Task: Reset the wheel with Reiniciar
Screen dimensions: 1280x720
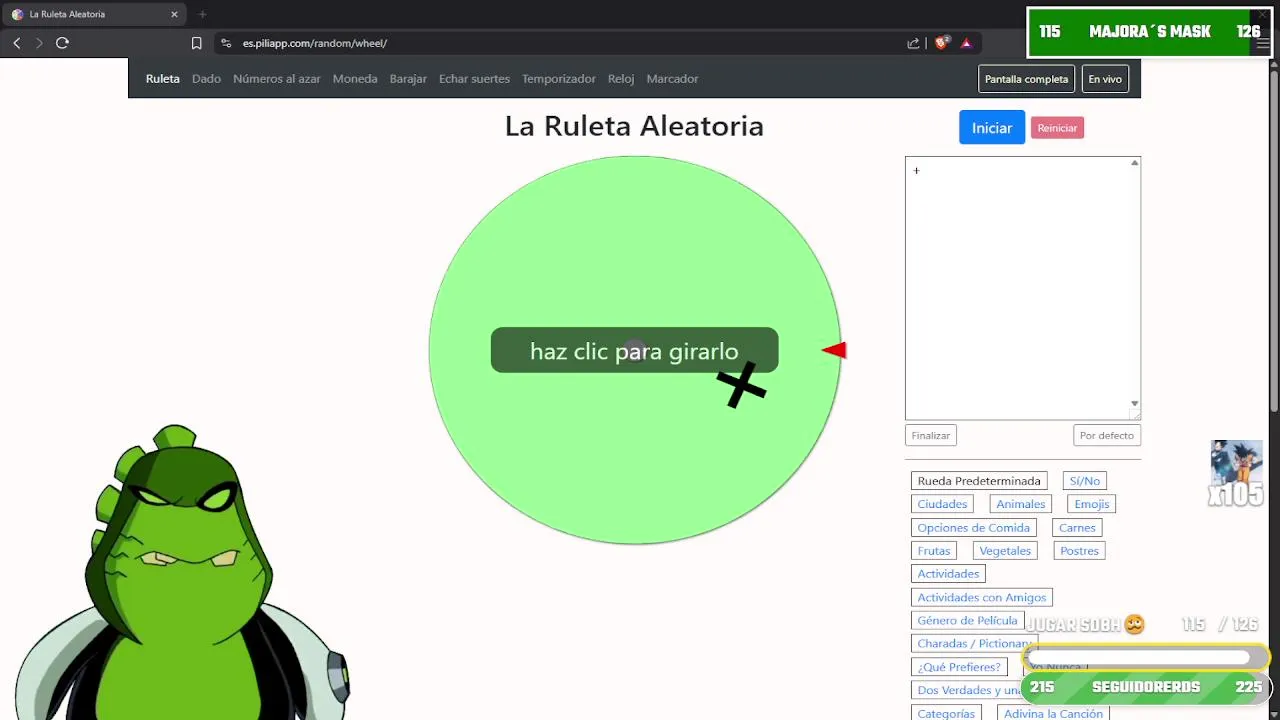Action: coord(1057,128)
